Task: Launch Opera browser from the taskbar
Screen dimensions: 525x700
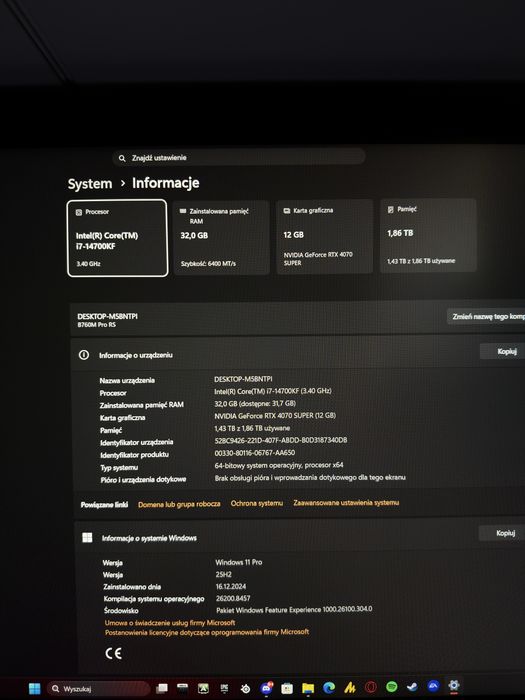Action: (x=371, y=687)
